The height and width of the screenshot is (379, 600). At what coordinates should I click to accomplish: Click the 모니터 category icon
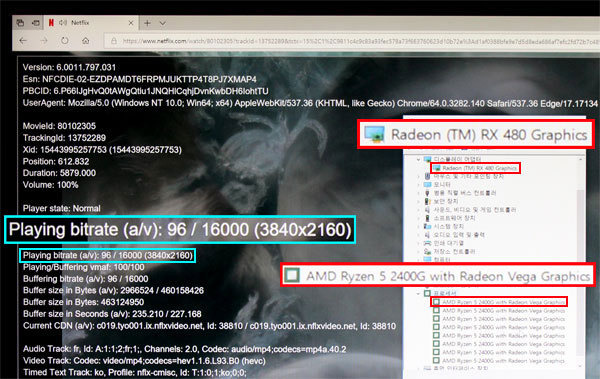(427, 185)
